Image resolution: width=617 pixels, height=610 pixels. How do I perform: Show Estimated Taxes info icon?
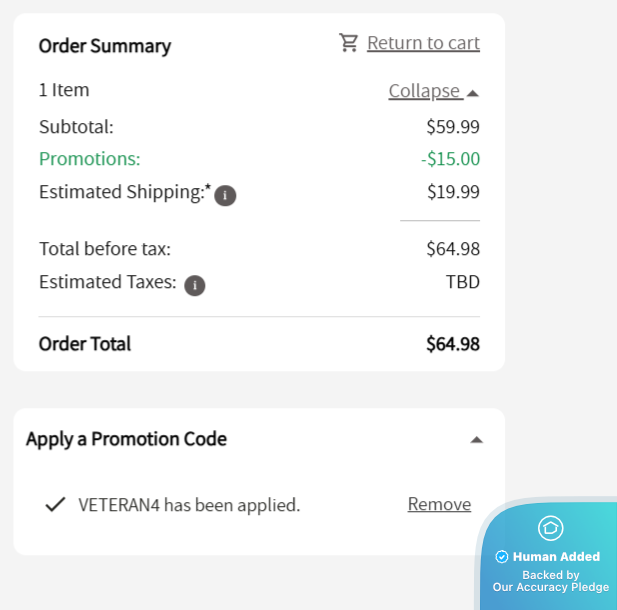click(x=195, y=285)
